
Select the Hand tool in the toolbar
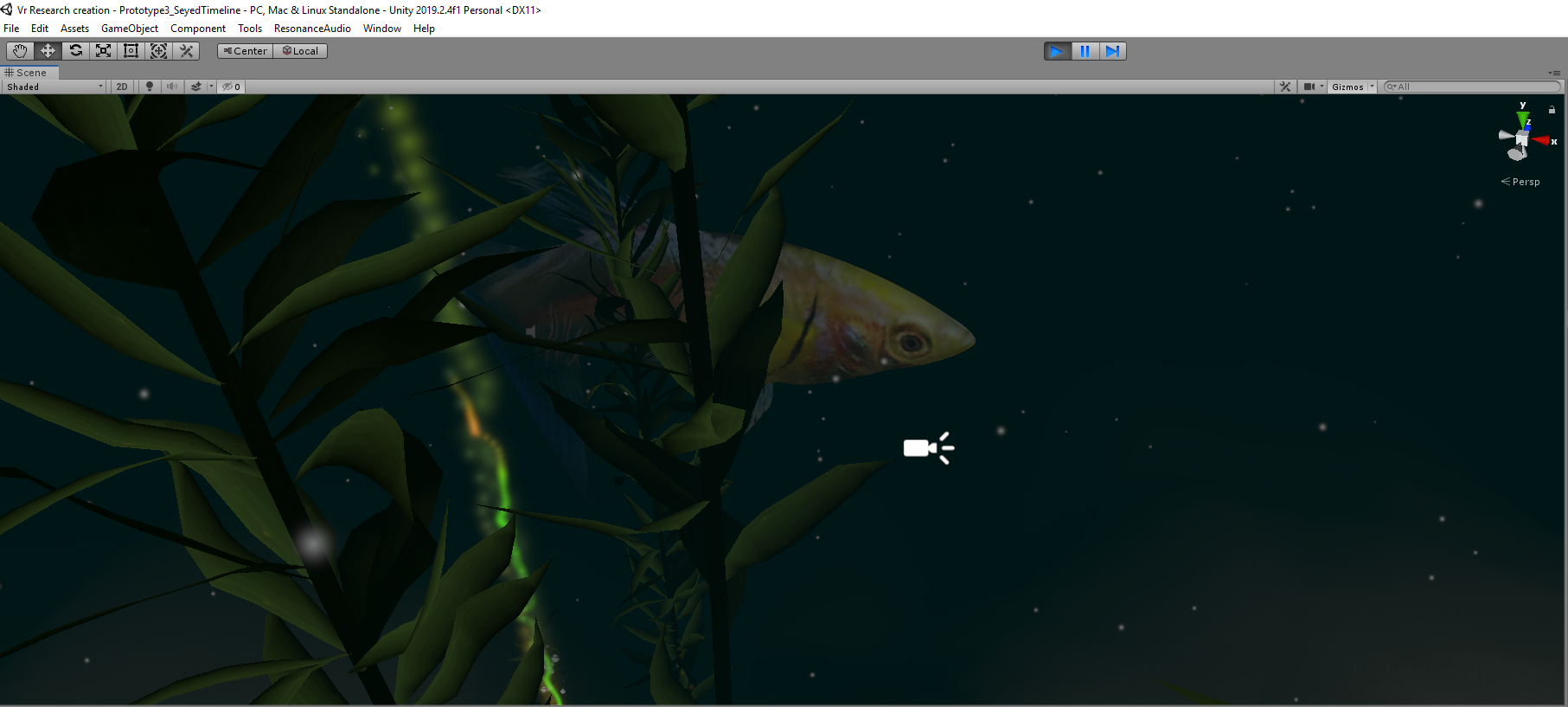tap(20, 51)
